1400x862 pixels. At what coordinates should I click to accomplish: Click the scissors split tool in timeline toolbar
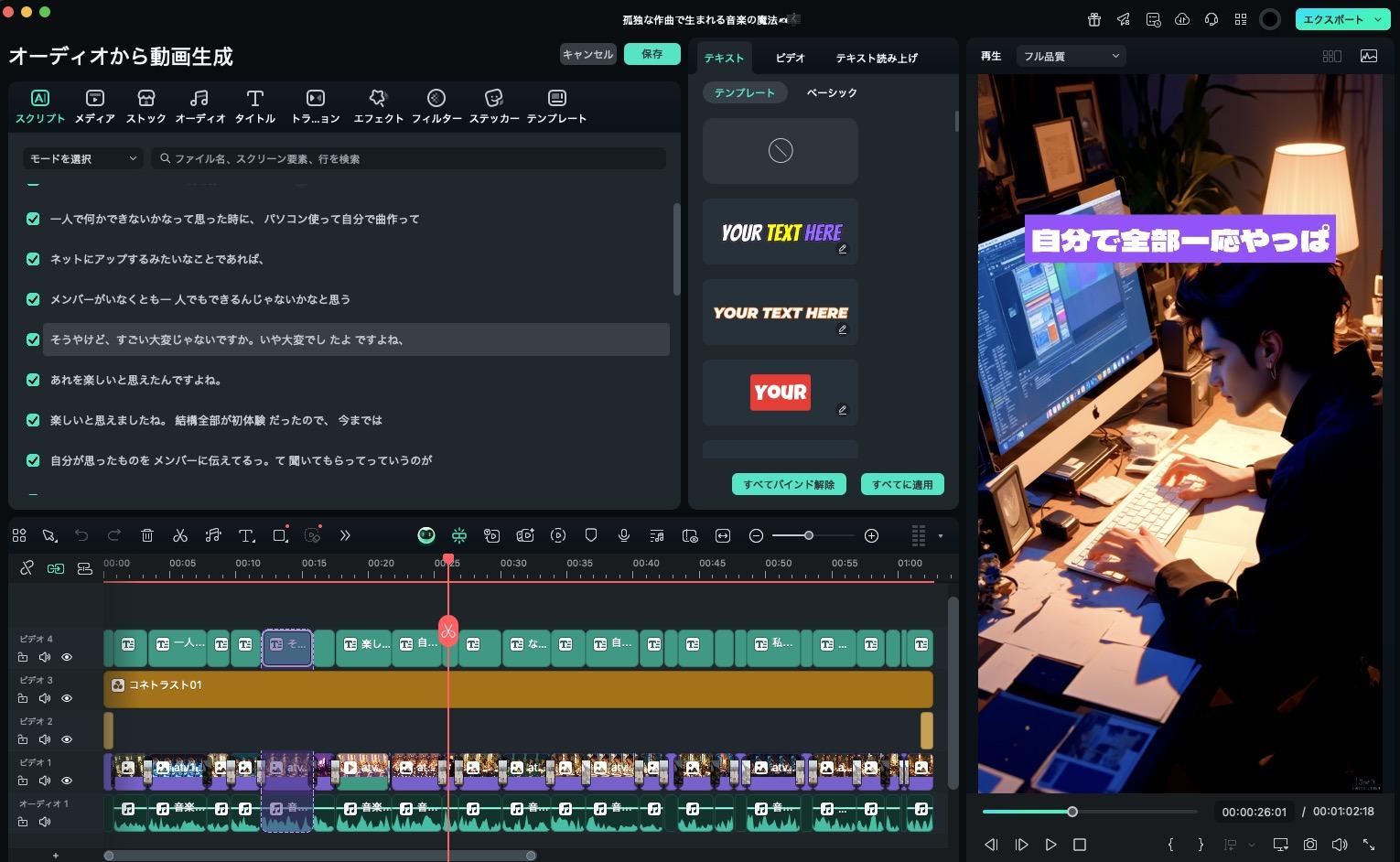pos(180,535)
